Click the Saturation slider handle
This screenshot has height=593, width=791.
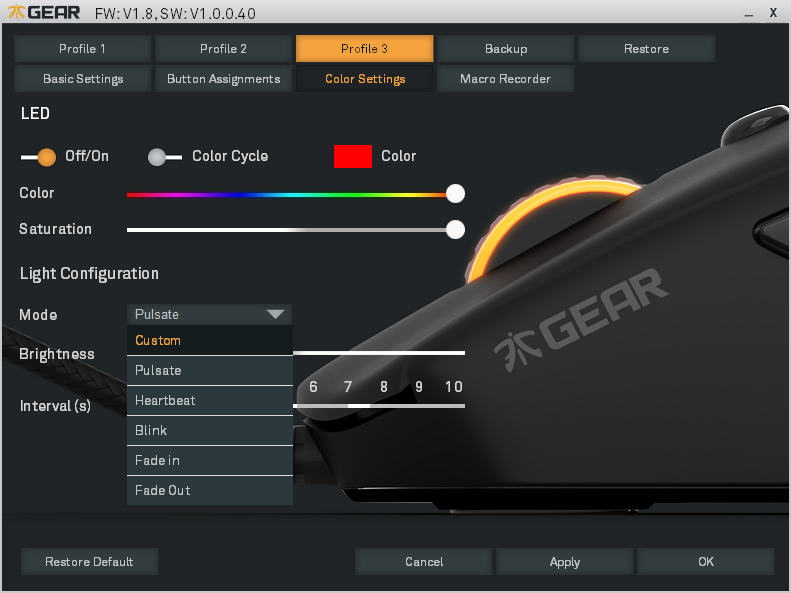tap(455, 229)
